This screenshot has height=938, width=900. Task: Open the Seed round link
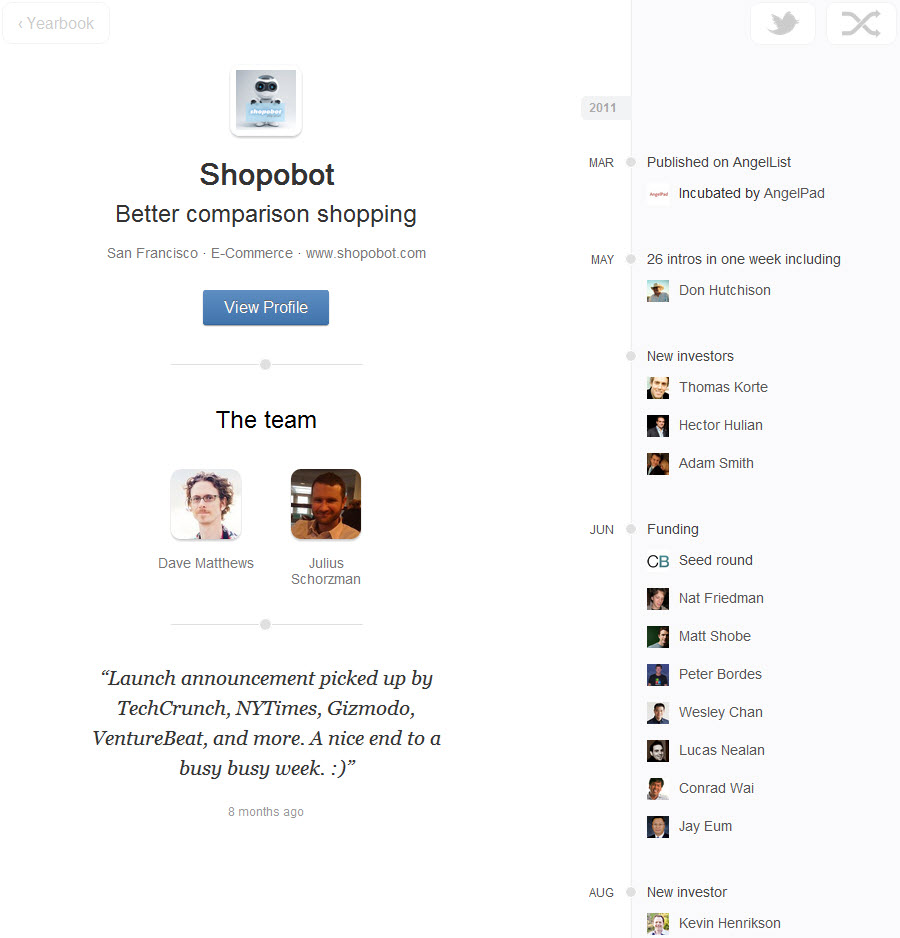click(716, 560)
